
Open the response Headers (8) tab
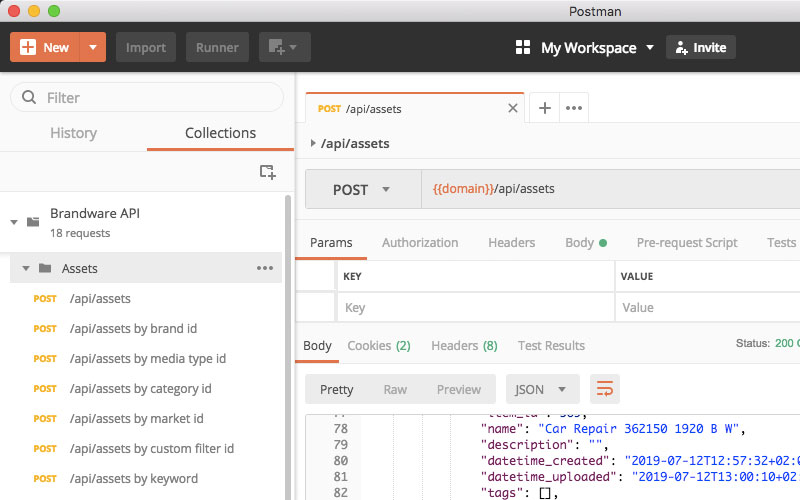click(464, 346)
